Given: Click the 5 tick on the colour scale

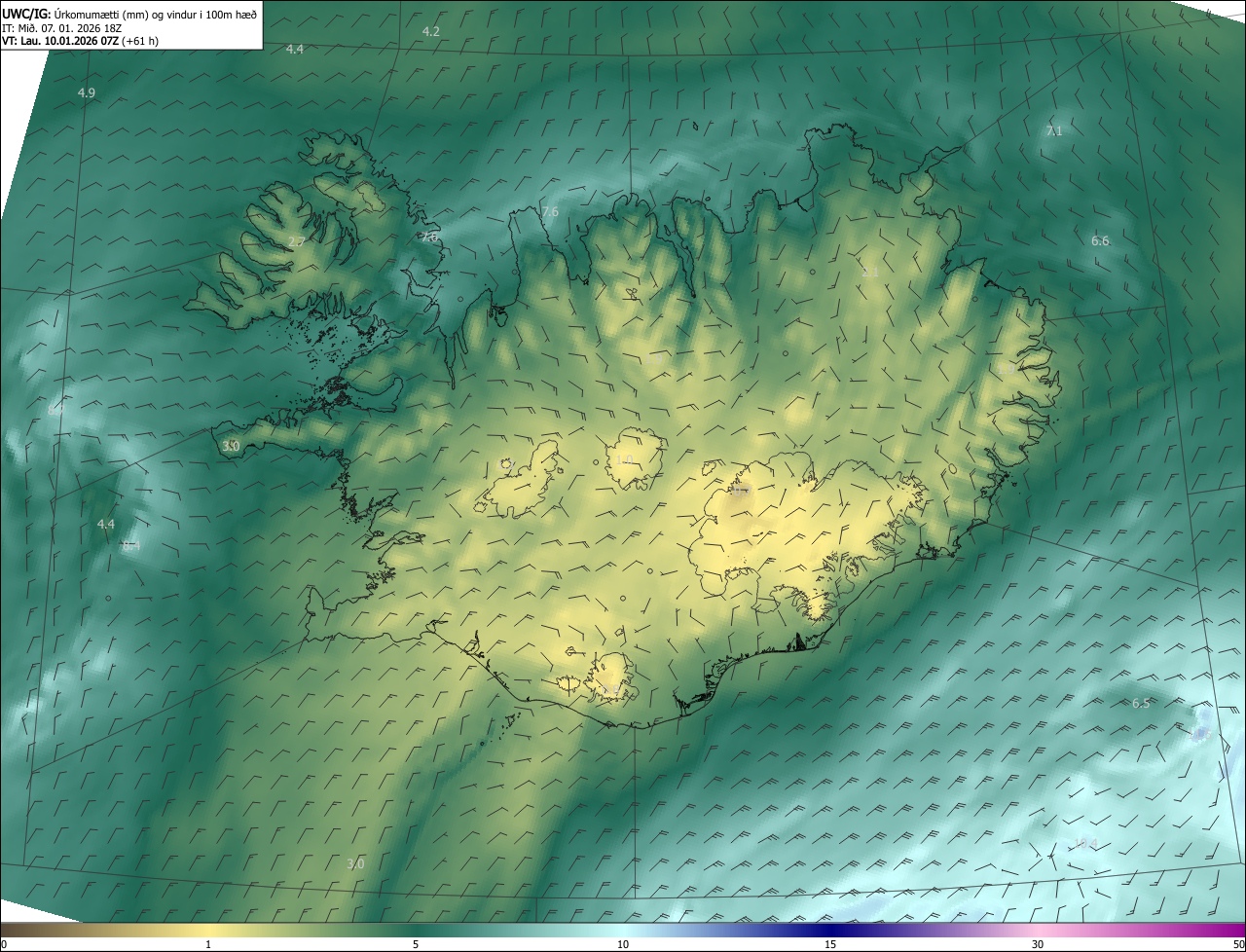Looking at the screenshot, I should tap(416, 944).
